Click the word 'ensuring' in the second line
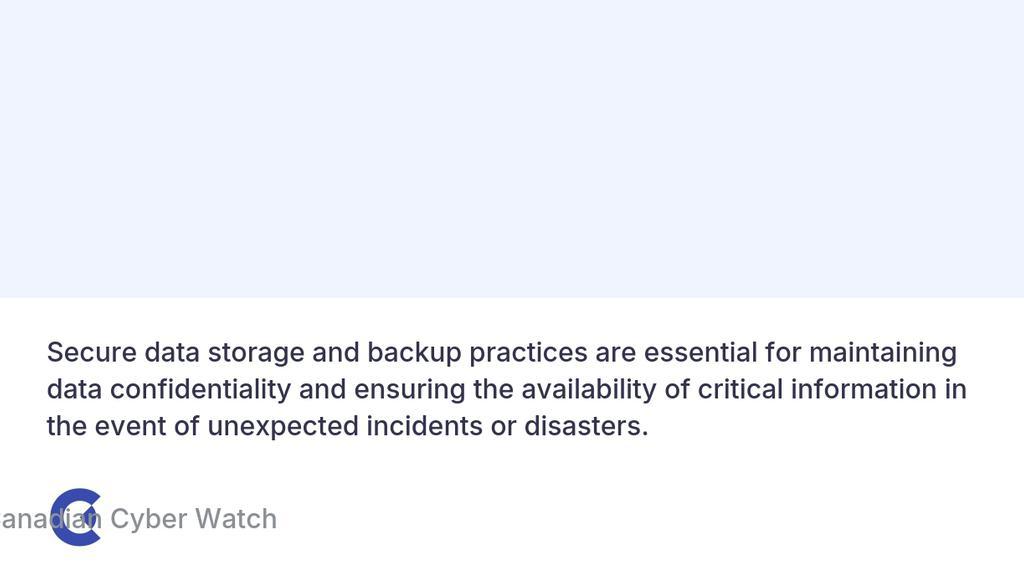 click(409, 390)
